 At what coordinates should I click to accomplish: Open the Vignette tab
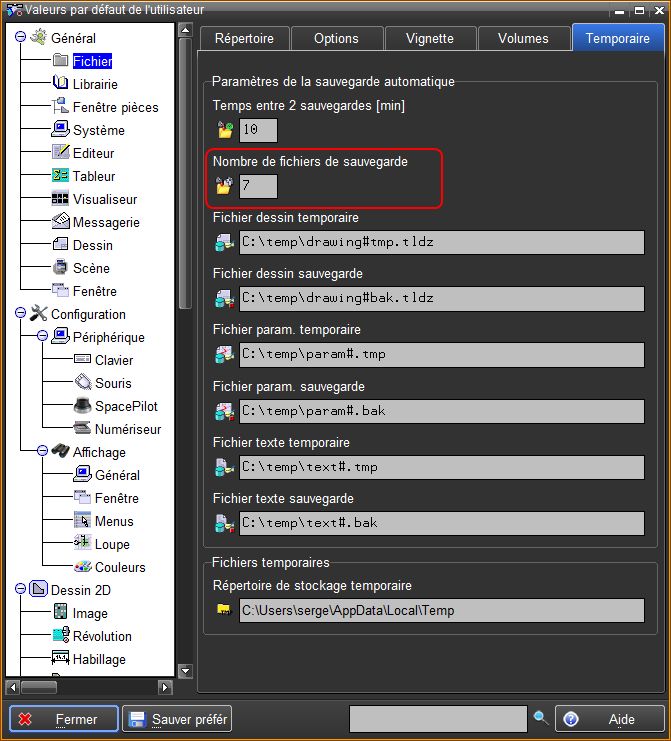429,38
